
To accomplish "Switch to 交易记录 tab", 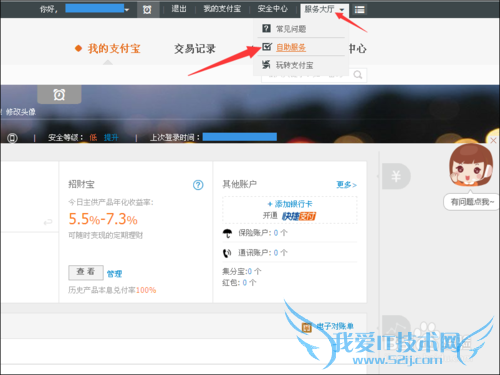I will [195, 49].
